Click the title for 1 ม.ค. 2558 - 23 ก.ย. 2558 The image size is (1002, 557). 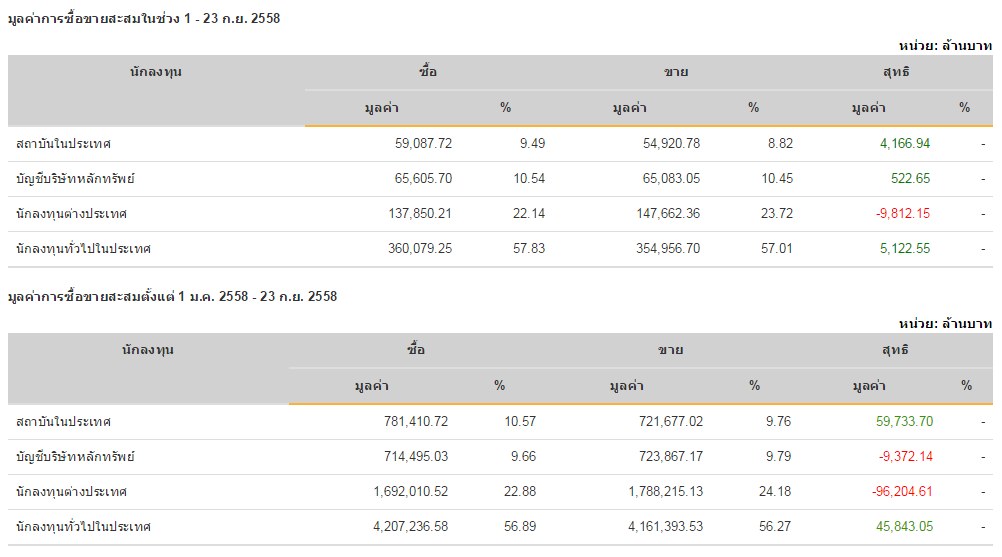point(172,297)
